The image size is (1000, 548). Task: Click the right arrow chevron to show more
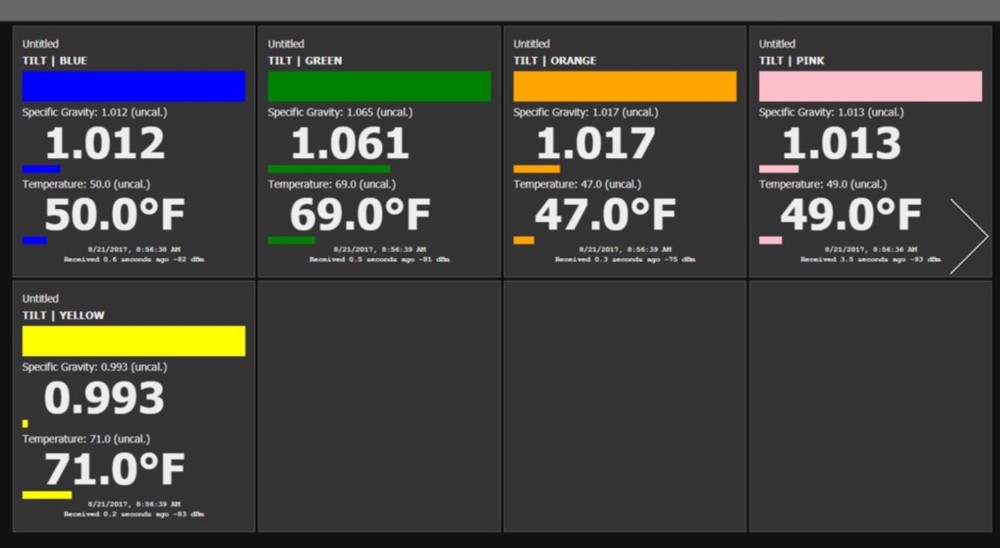pos(968,237)
